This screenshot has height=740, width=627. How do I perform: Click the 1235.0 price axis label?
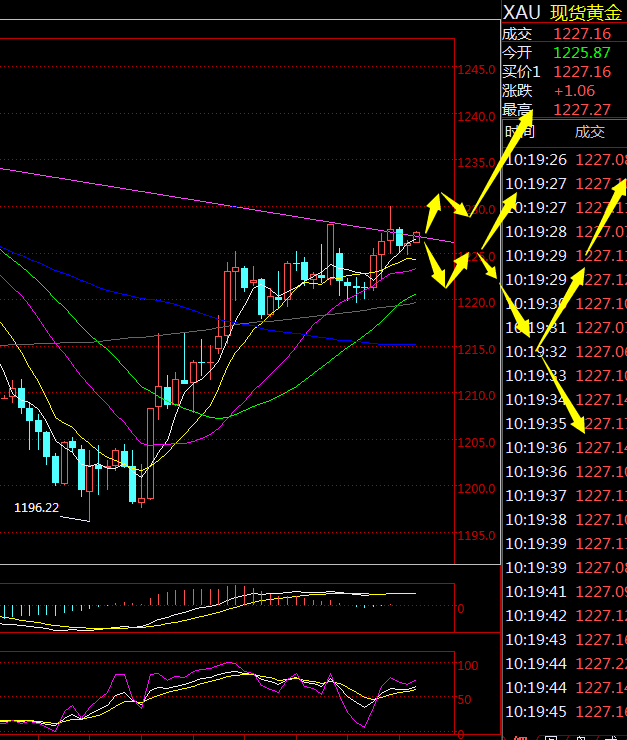click(x=476, y=163)
